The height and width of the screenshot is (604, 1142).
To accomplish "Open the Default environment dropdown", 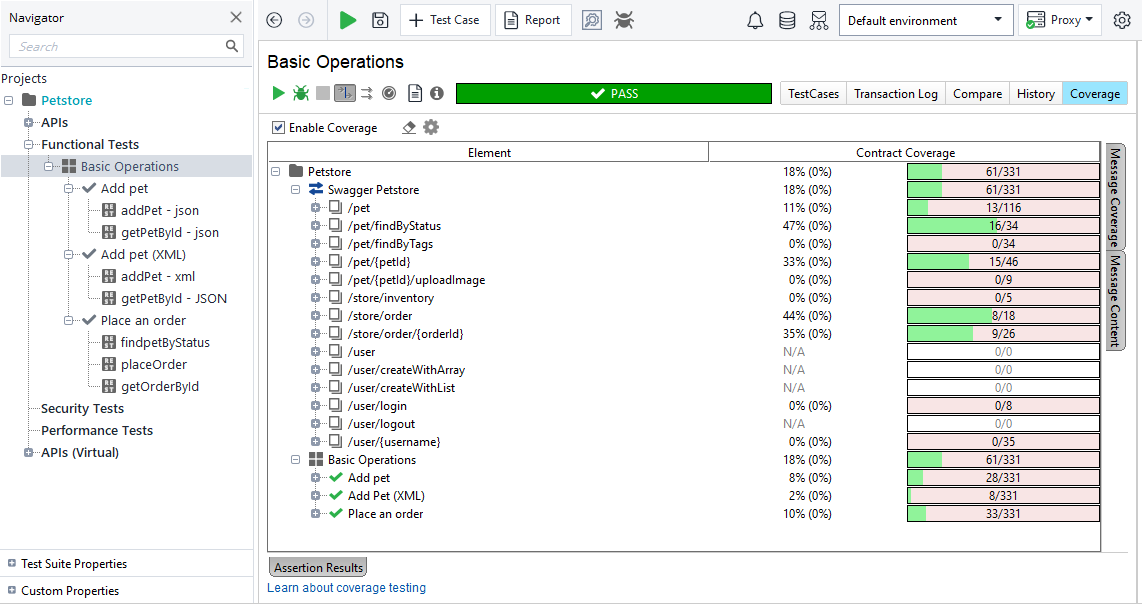I will point(995,19).
